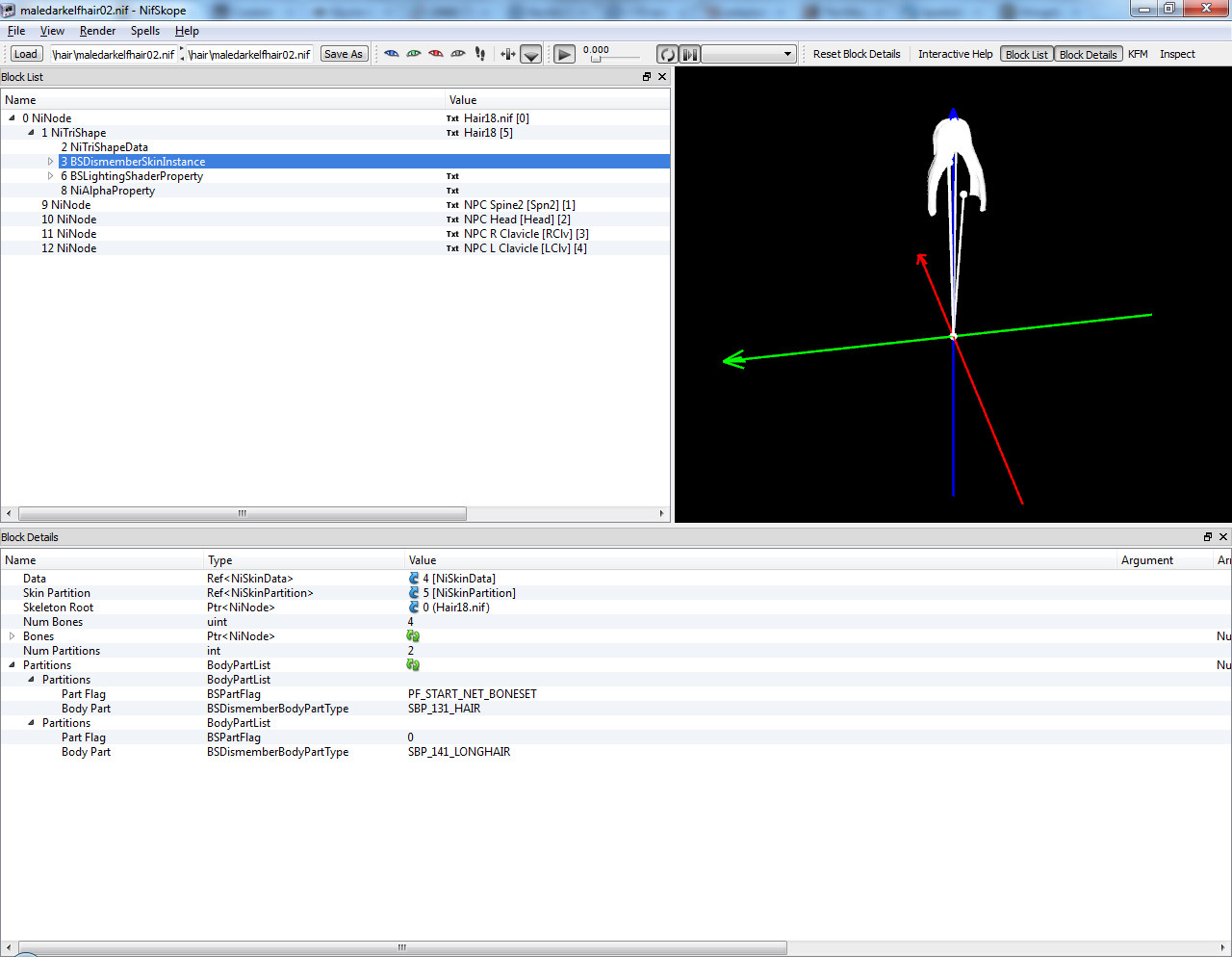Follow link icon for 0 (Hair18.nif)
The height and width of the screenshot is (957, 1232).
[x=414, y=608]
